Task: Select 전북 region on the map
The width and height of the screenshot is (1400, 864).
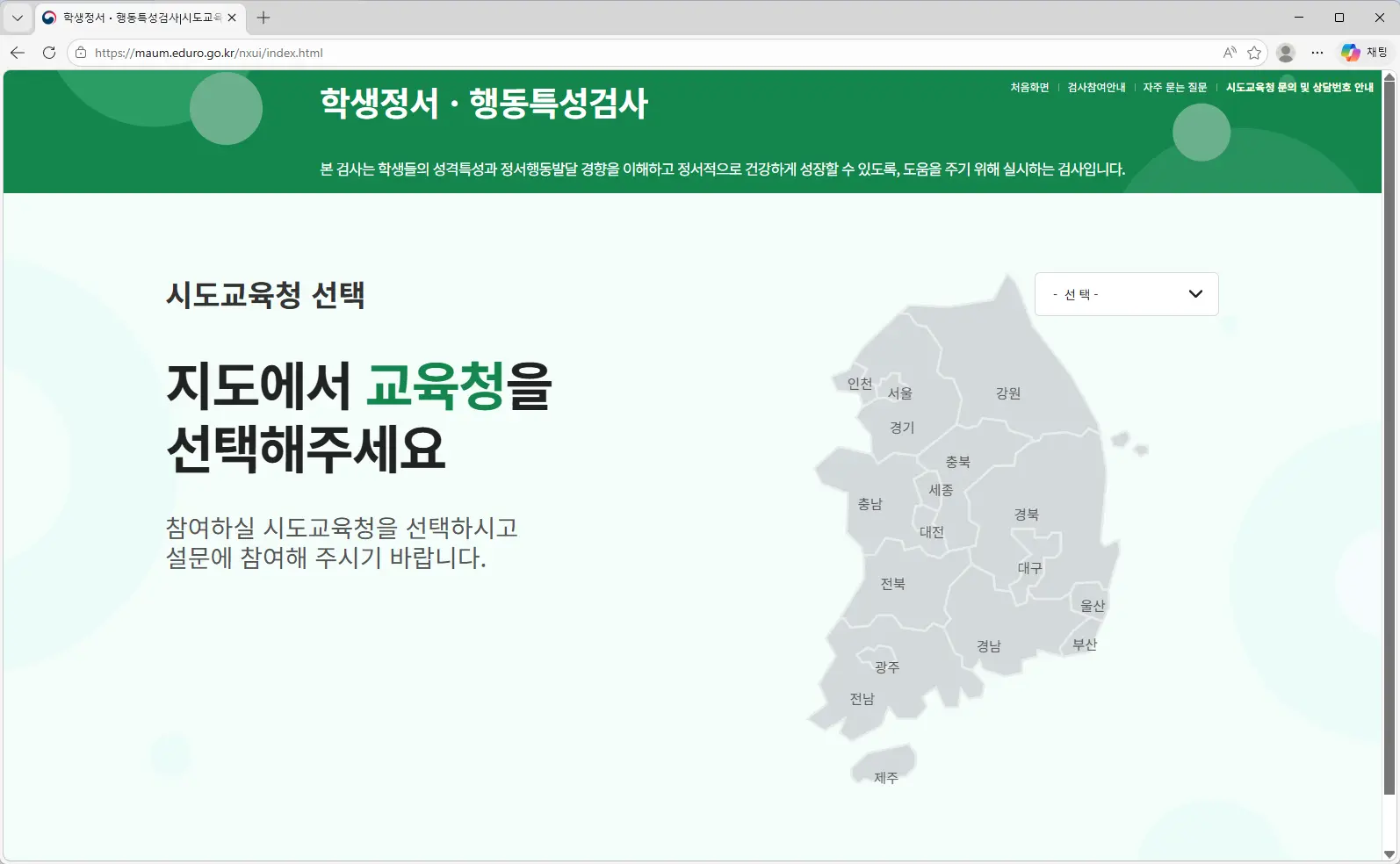Action: click(893, 584)
